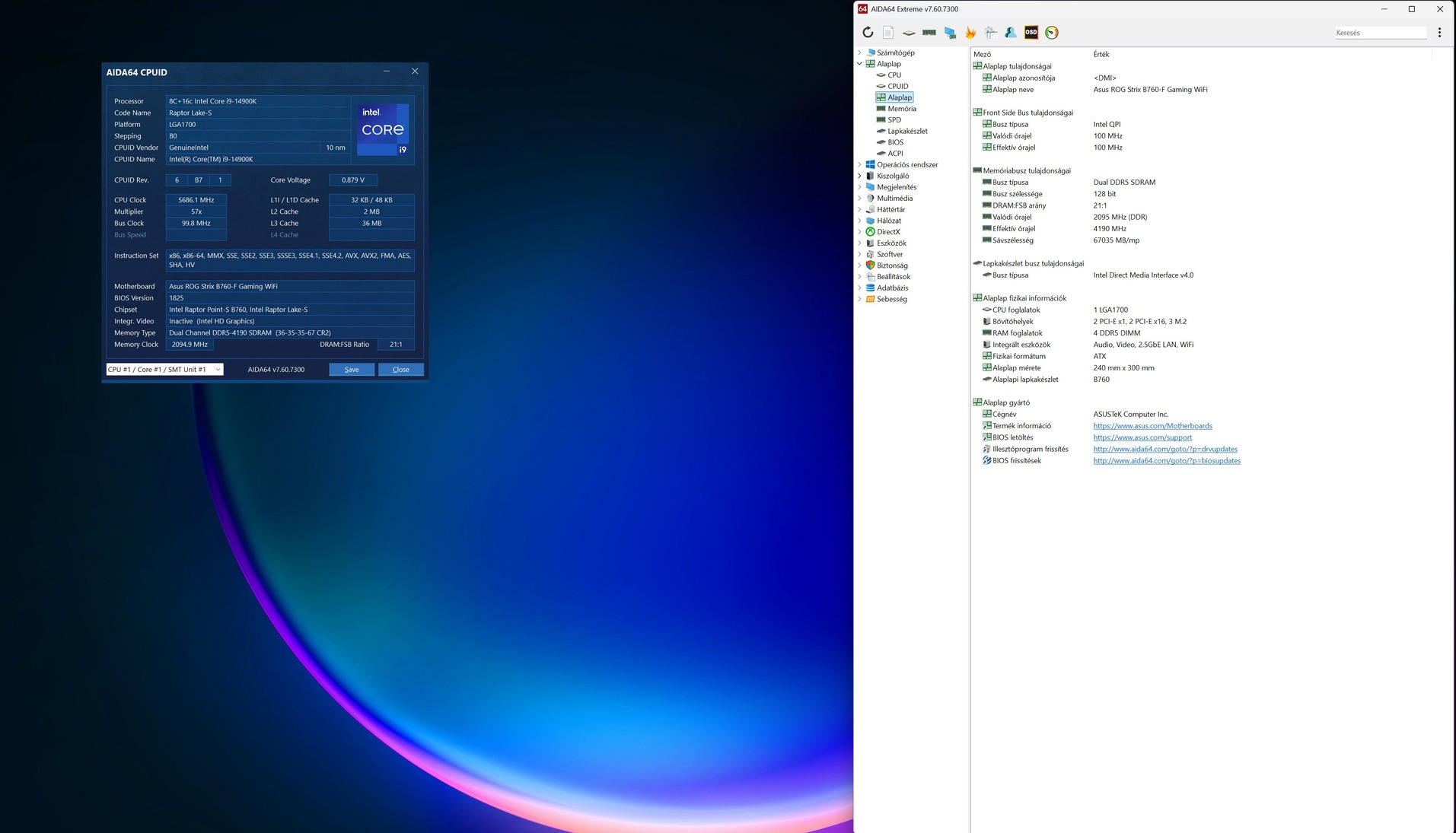Open the Report document icon in toolbar
This screenshot has height=833, width=1456.
(x=888, y=33)
